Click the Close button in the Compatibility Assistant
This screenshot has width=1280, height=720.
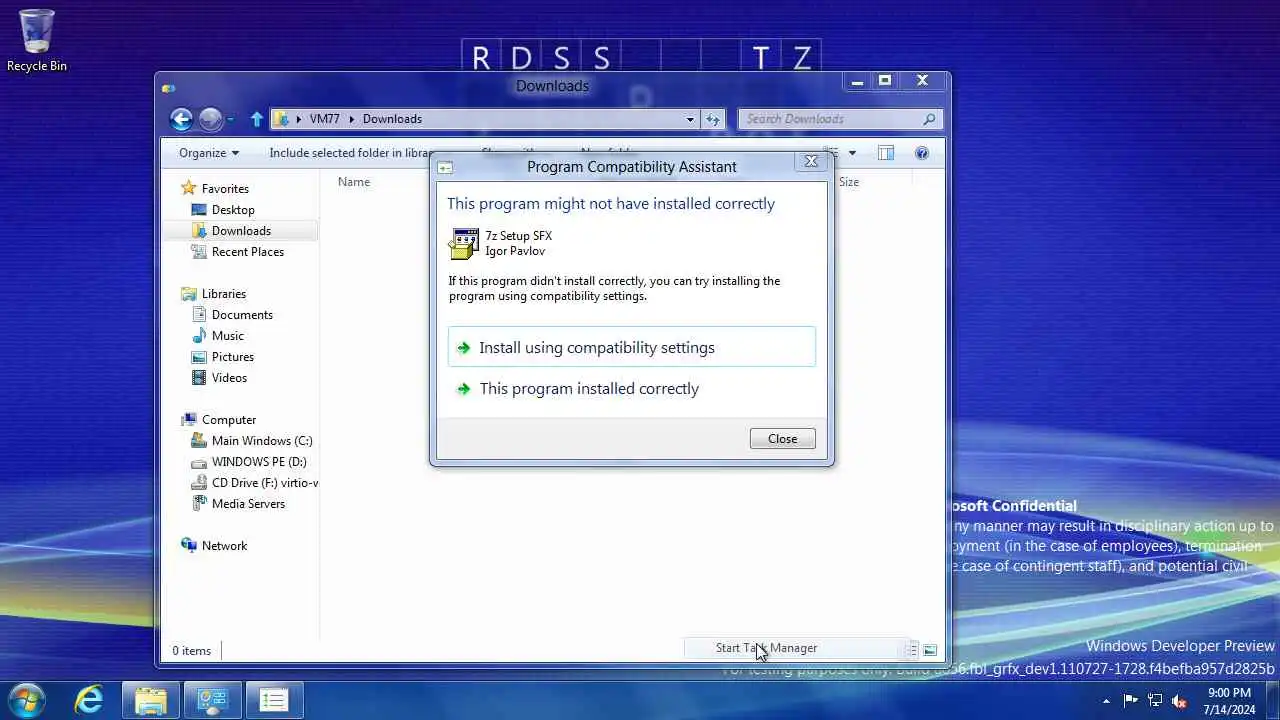(782, 438)
